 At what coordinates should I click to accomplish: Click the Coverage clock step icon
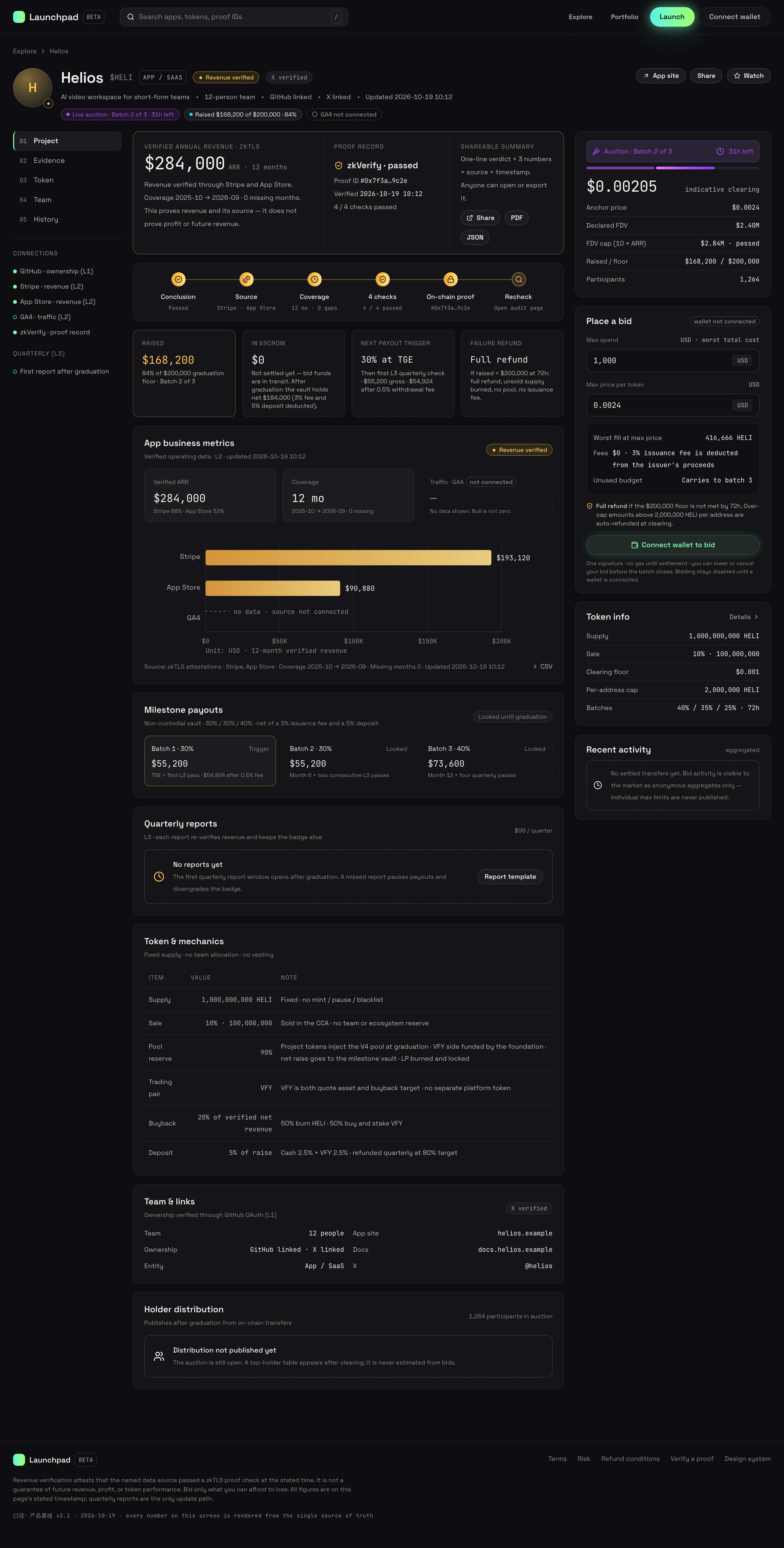click(314, 279)
